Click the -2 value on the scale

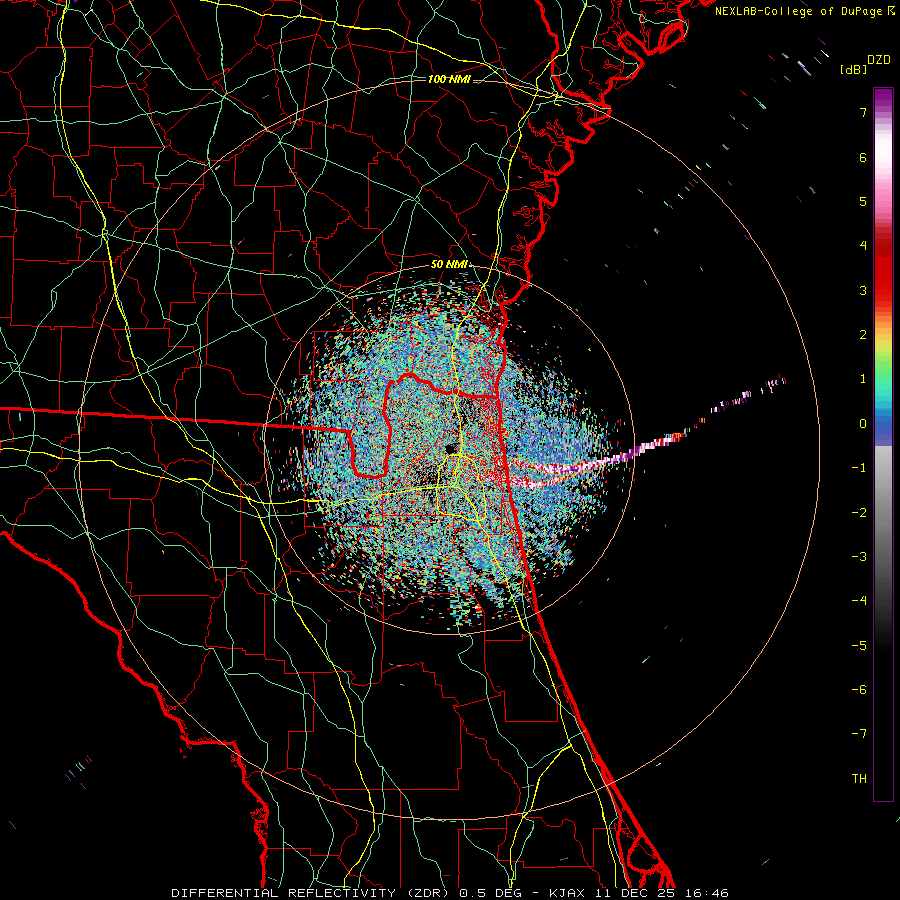tap(859, 513)
